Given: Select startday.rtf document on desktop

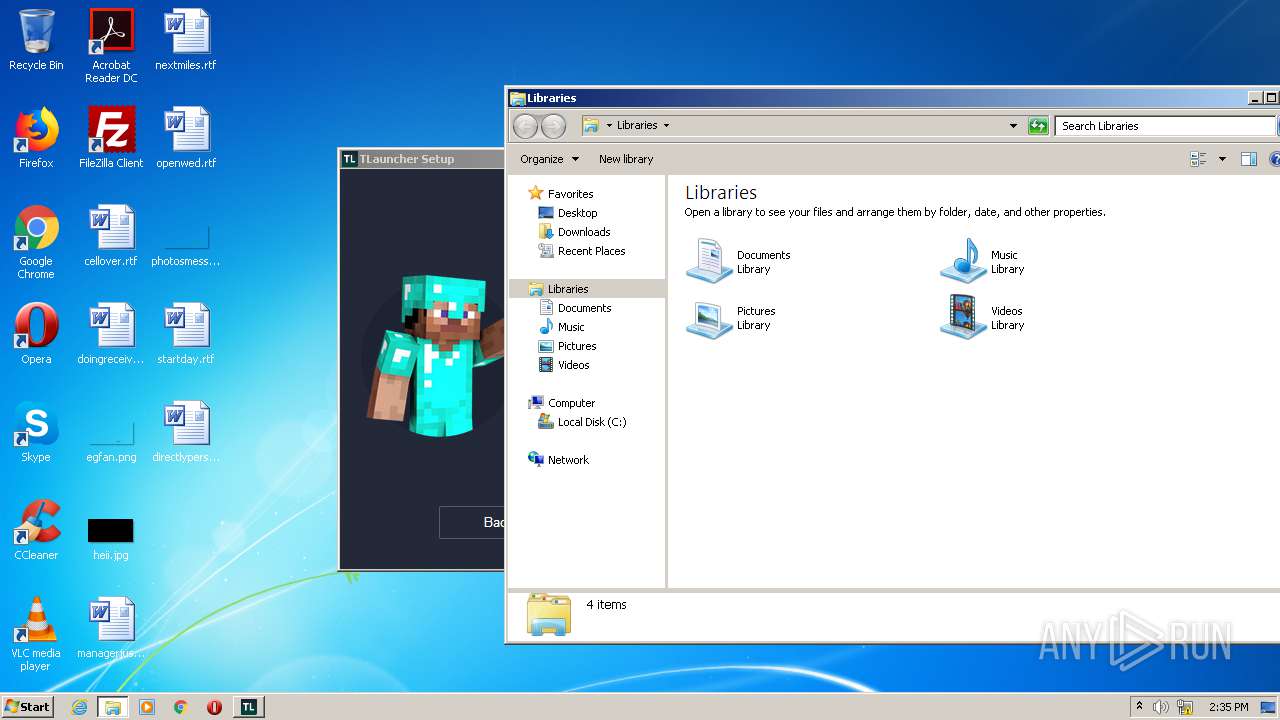Looking at the screenshot, I should (x=186, y=334).
